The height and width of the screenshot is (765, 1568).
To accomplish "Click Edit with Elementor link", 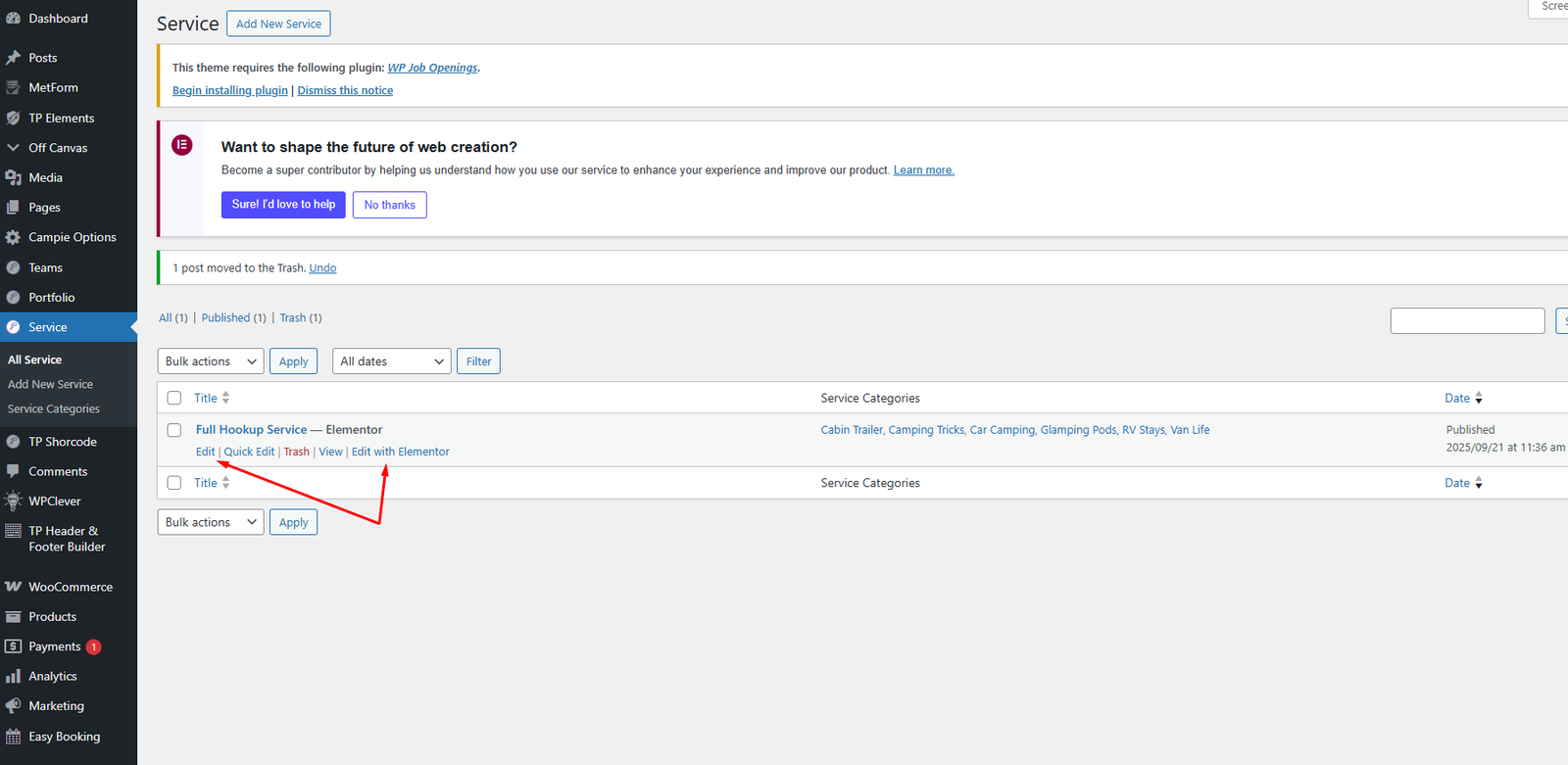I will click(400, 452).
